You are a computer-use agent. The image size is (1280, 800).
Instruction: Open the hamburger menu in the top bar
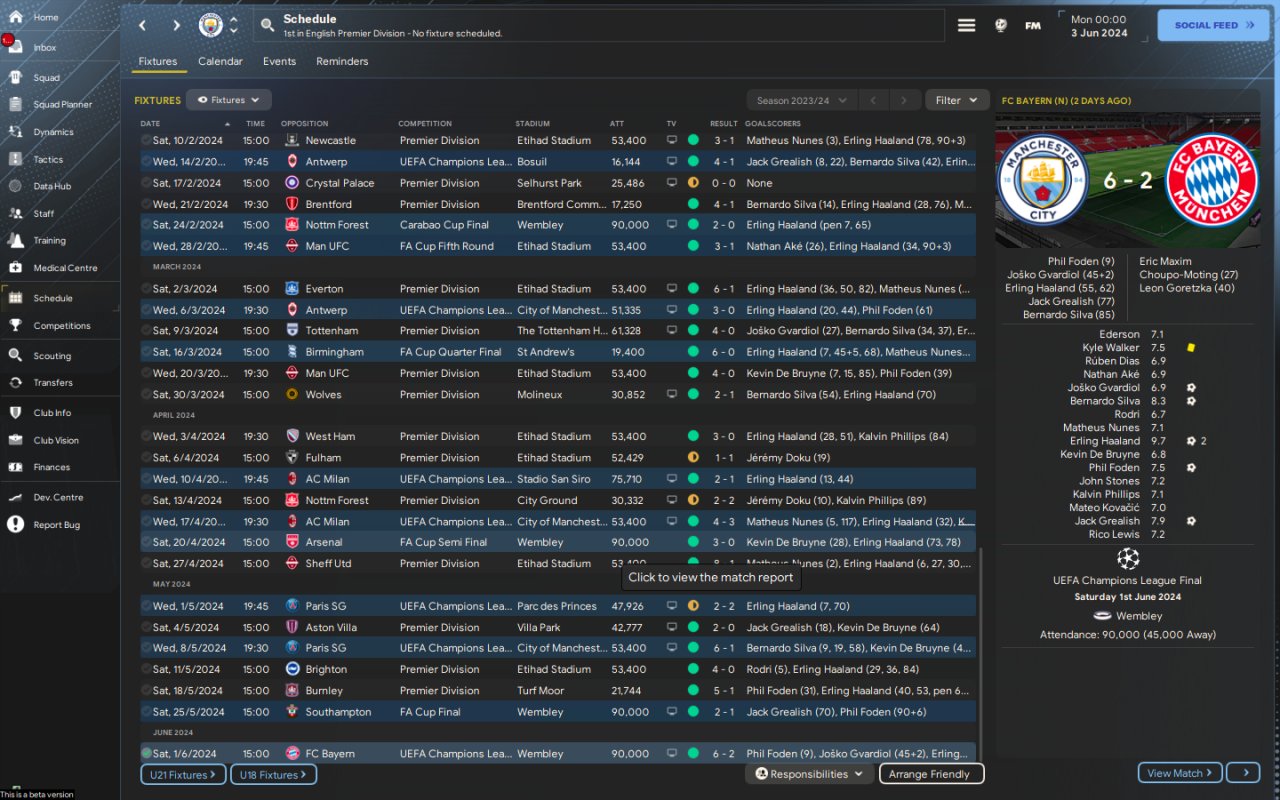point(966,25)
